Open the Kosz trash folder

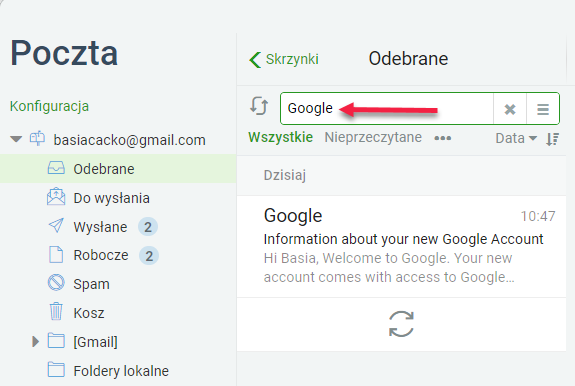(x=89, y=313)
